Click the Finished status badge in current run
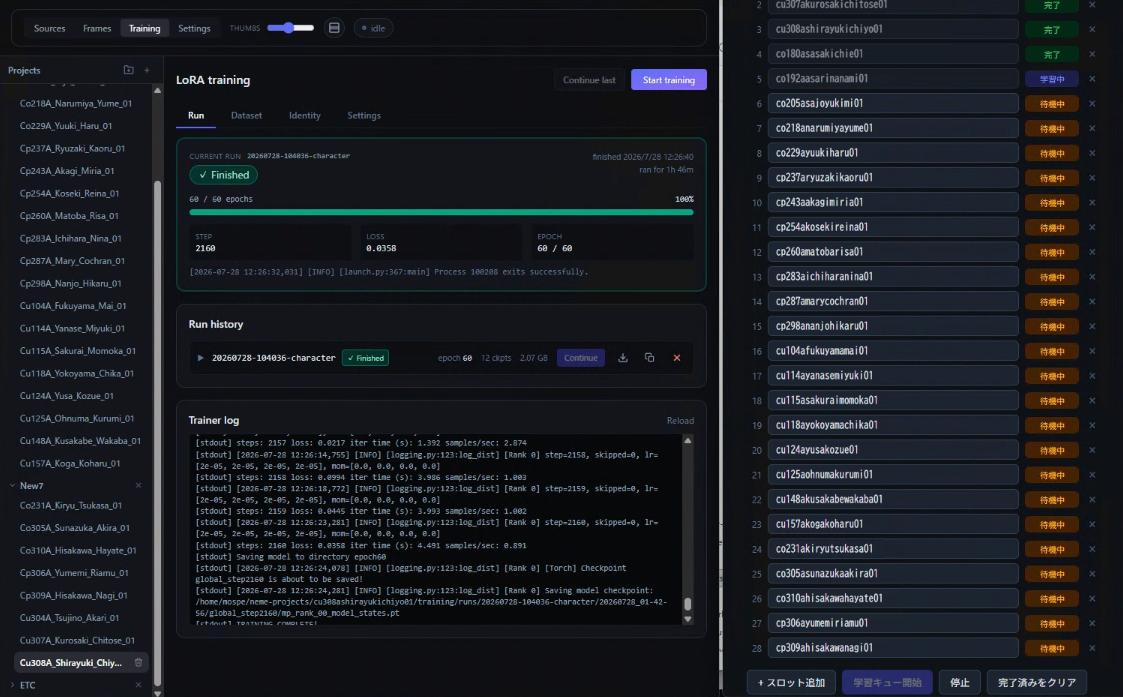Viewport: 1123px width, 697px height. pos(223,175)
